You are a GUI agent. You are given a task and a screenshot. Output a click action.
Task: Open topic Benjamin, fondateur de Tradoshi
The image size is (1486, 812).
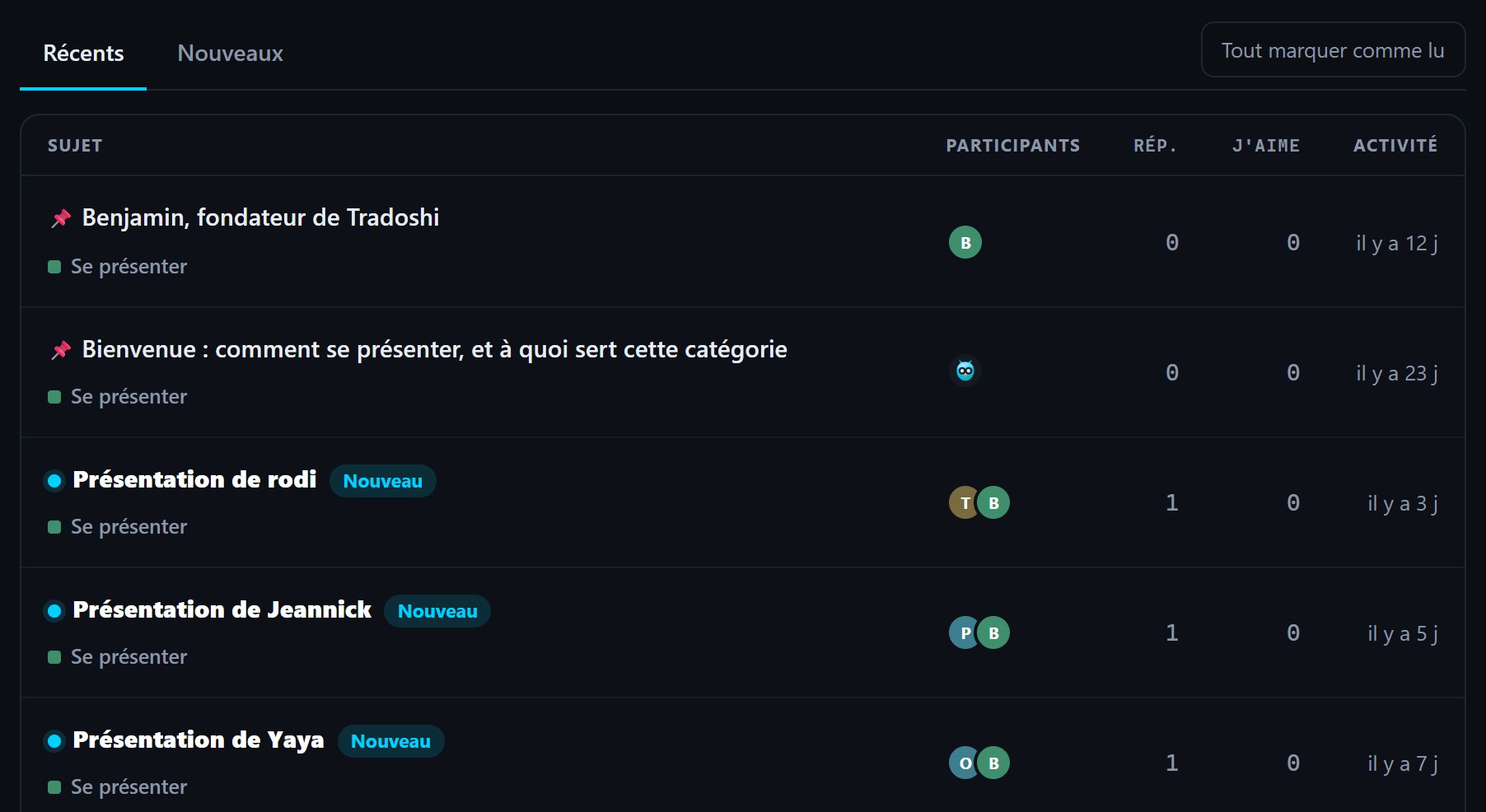(260, 217)
